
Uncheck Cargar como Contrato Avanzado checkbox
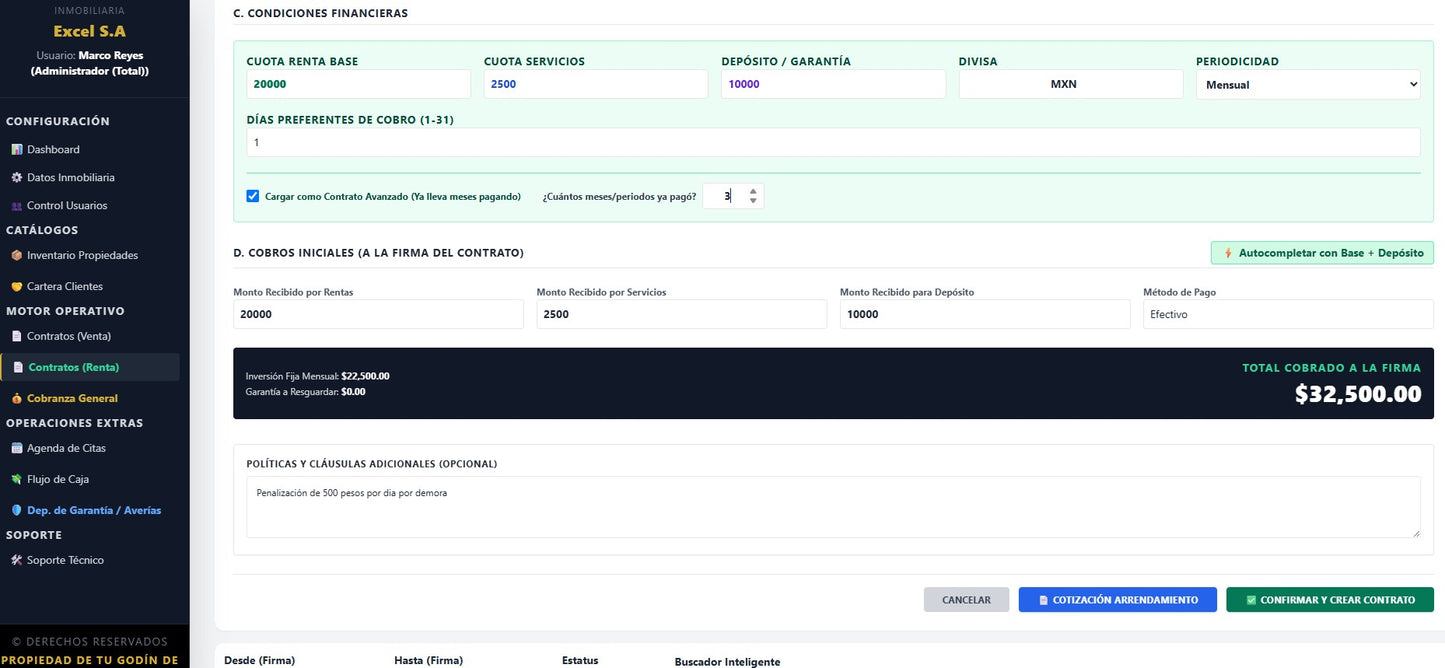tap(253, 196)
